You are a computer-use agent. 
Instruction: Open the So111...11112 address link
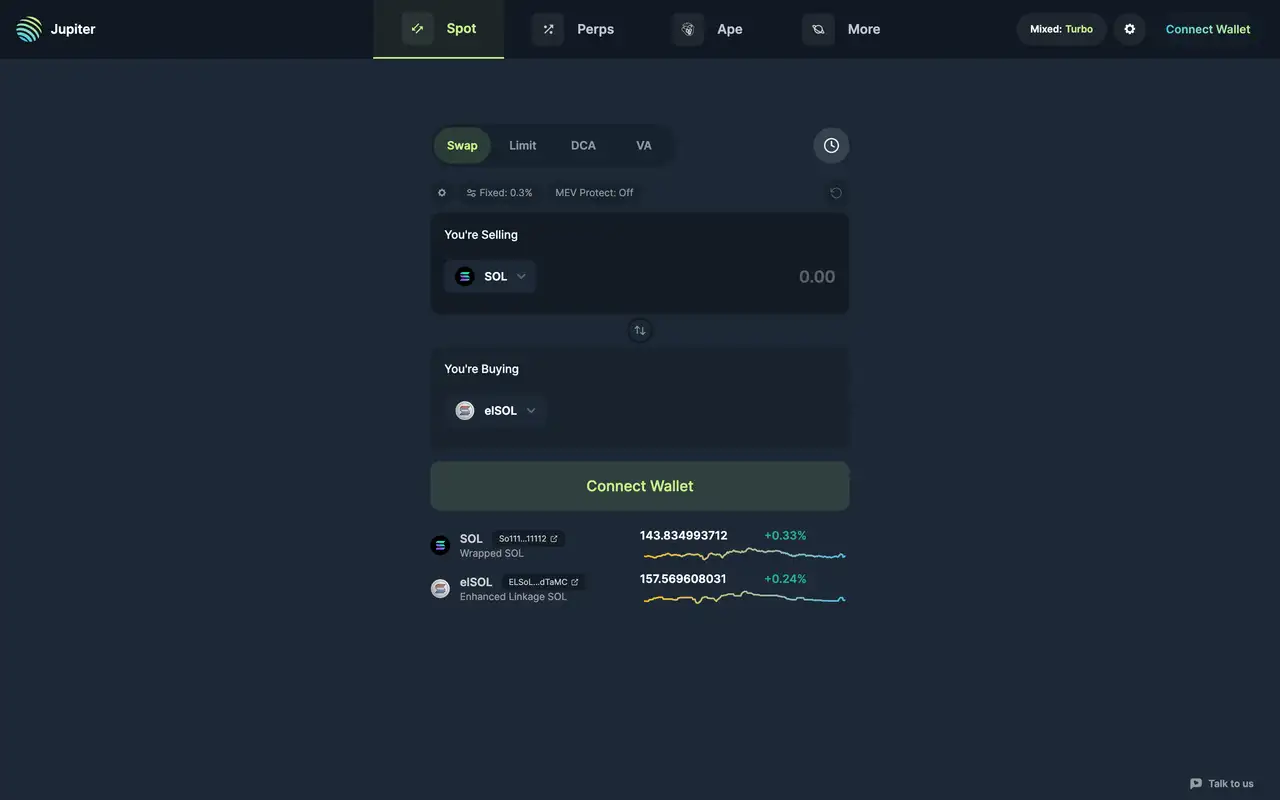tap(528, 539)
